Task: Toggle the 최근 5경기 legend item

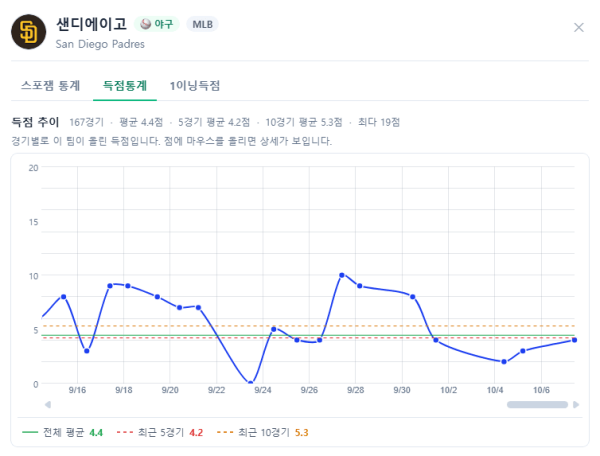Action: coord(160,432)
